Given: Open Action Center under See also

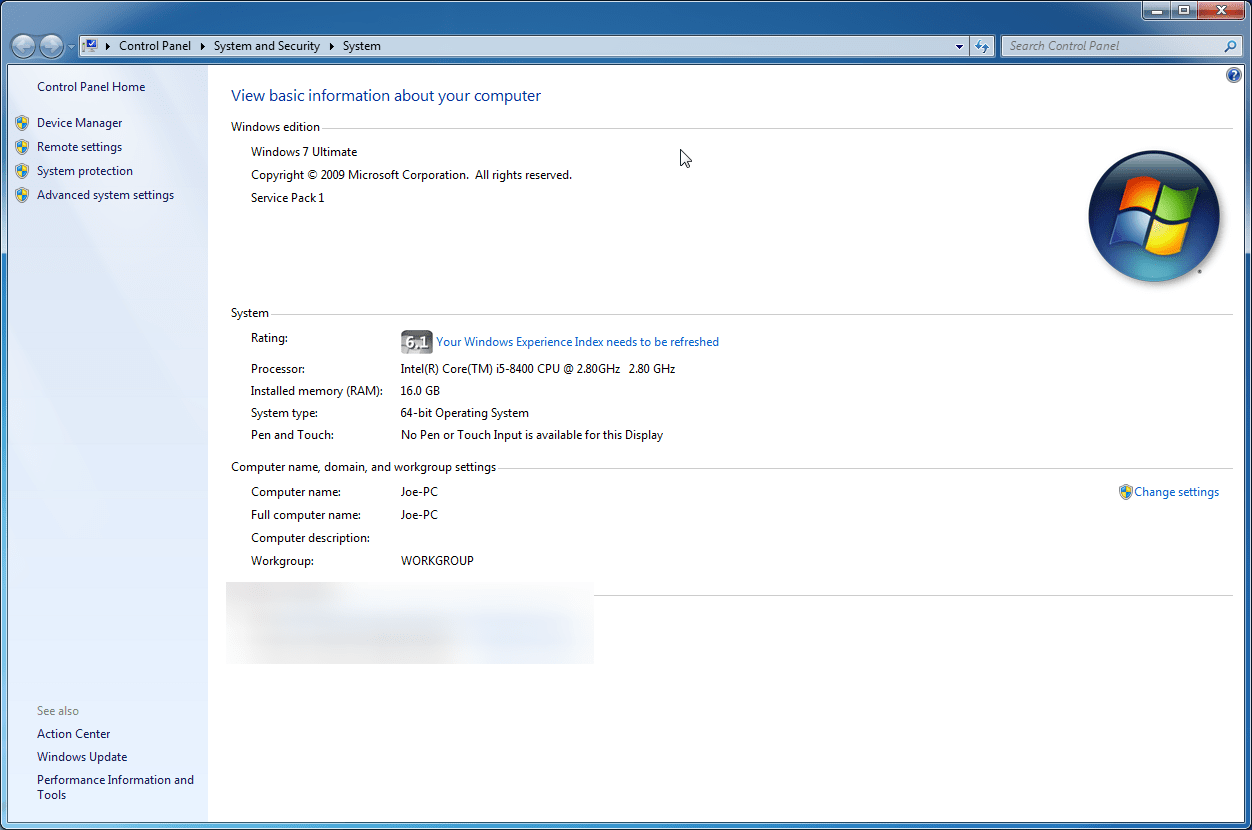Looking at the screenshot, I should 74,734.
